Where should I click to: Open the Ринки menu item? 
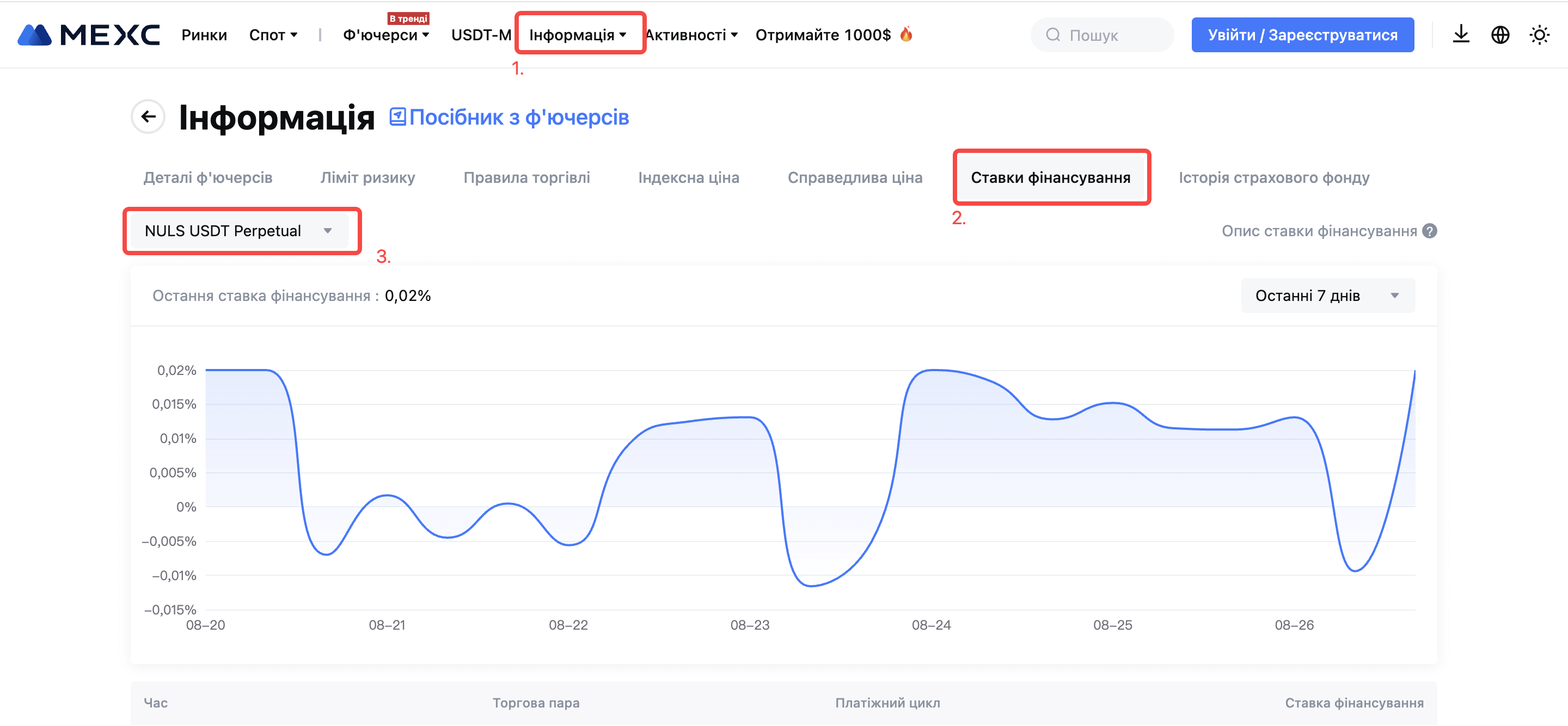point(204,35)
